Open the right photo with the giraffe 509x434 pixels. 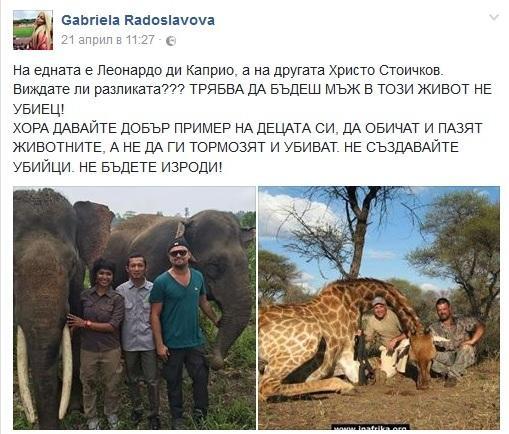379,308
